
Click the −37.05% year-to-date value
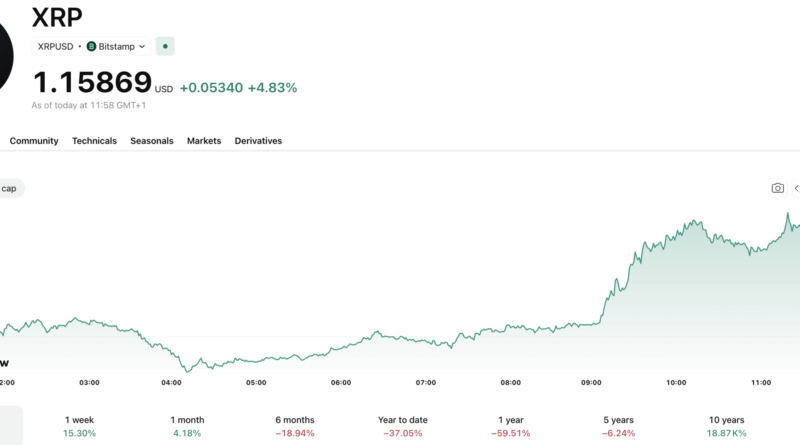403,433
